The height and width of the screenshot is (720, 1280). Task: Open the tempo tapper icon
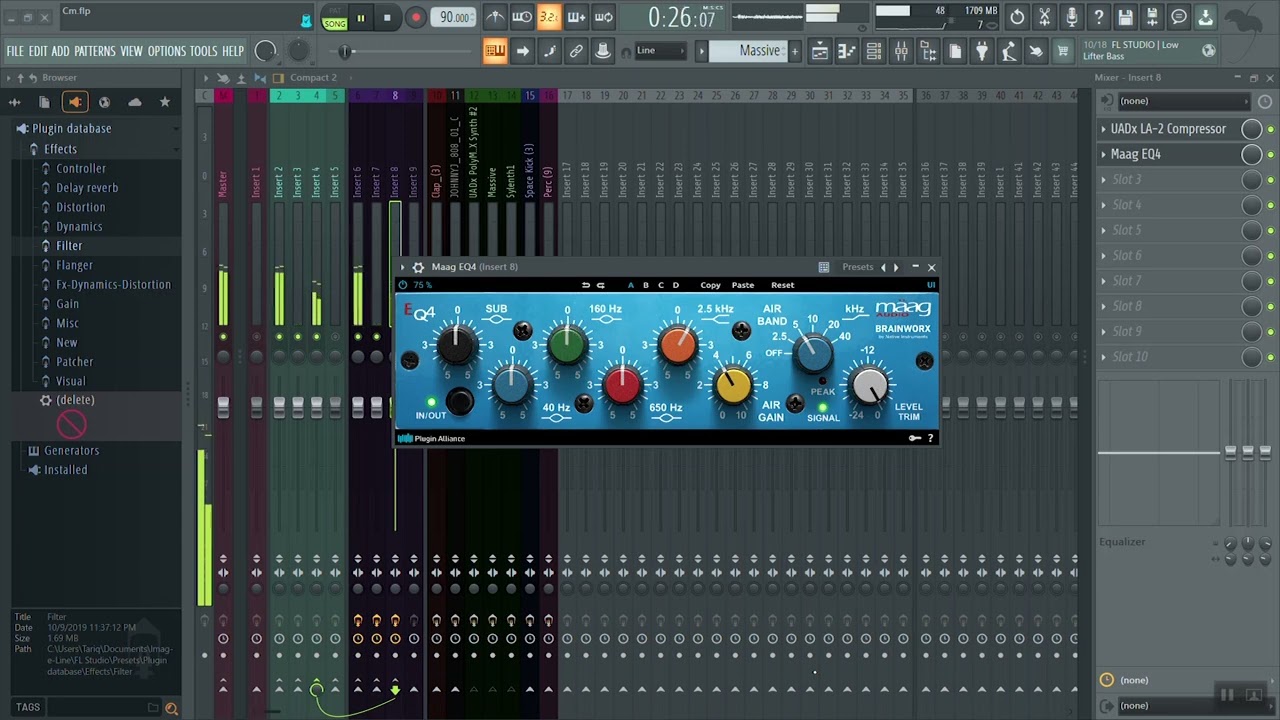click(x=1009, y=52)
